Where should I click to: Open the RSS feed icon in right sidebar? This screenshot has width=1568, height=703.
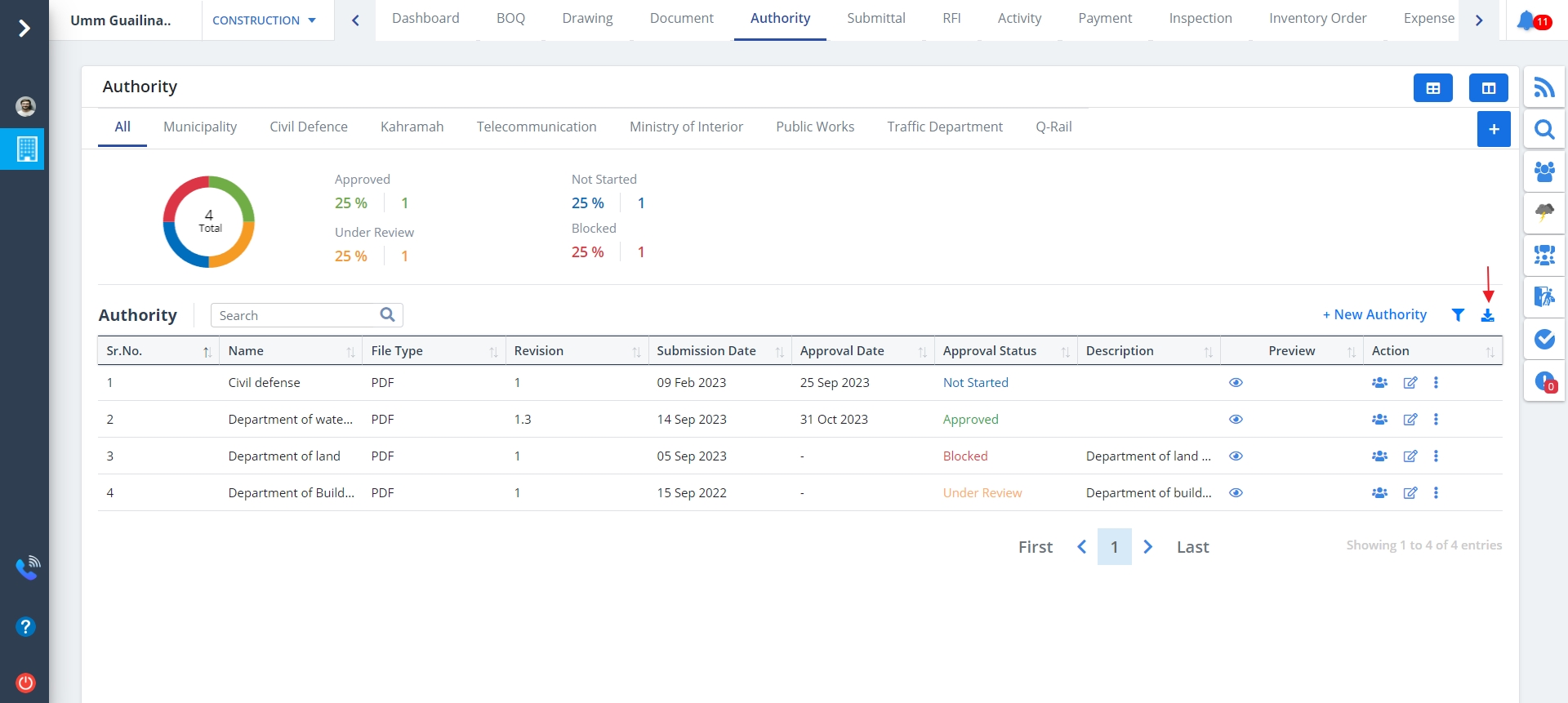tap(1543, 87)
